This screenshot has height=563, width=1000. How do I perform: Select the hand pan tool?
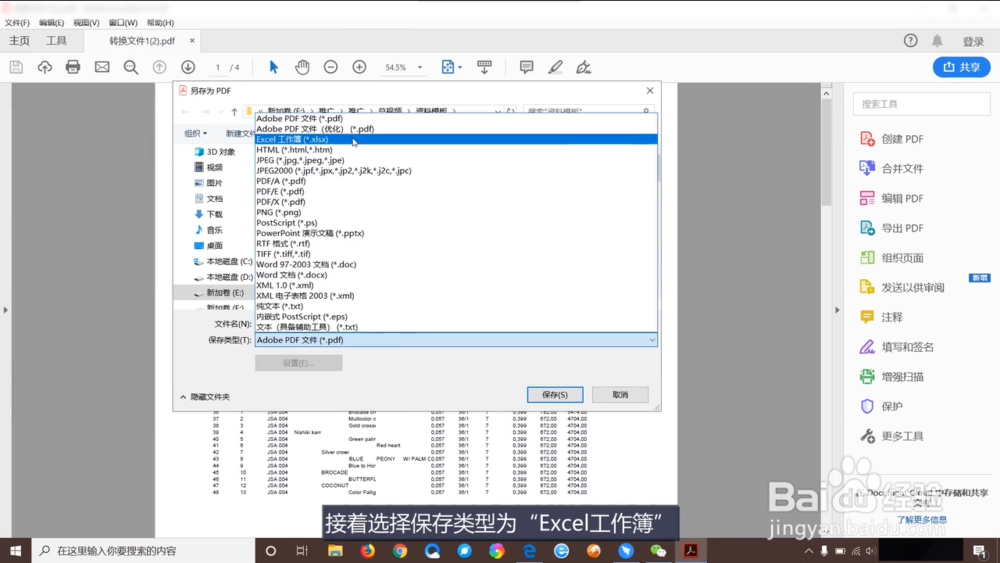pos(302,67)
